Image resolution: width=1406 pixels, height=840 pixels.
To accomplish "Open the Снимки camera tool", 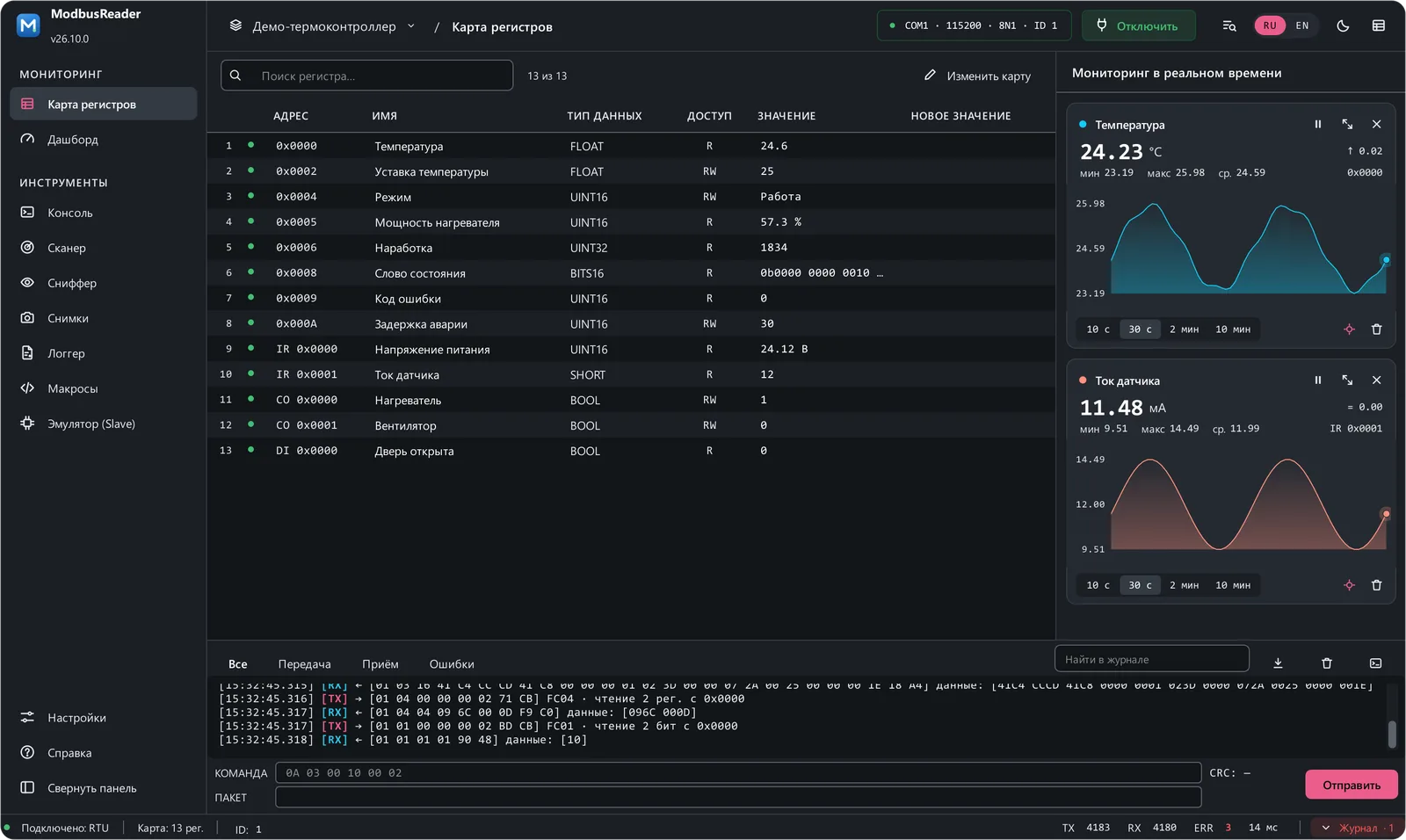I will point(103,318).
